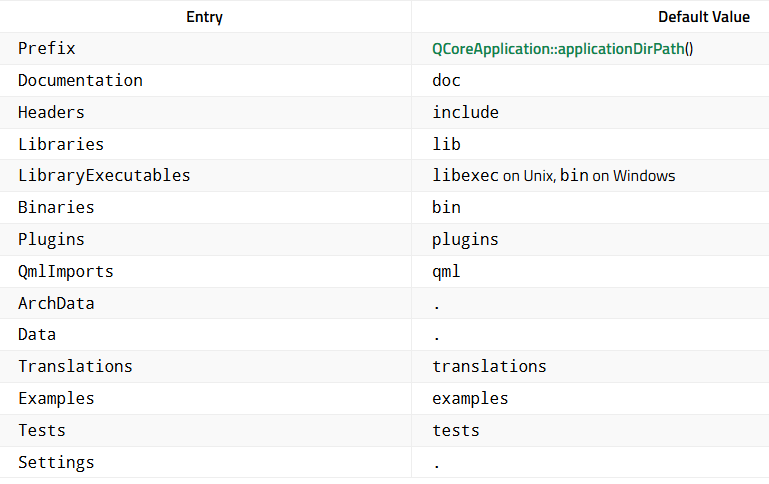
Task: Click the Plugins entry name
Action: (x=51, y=239)
